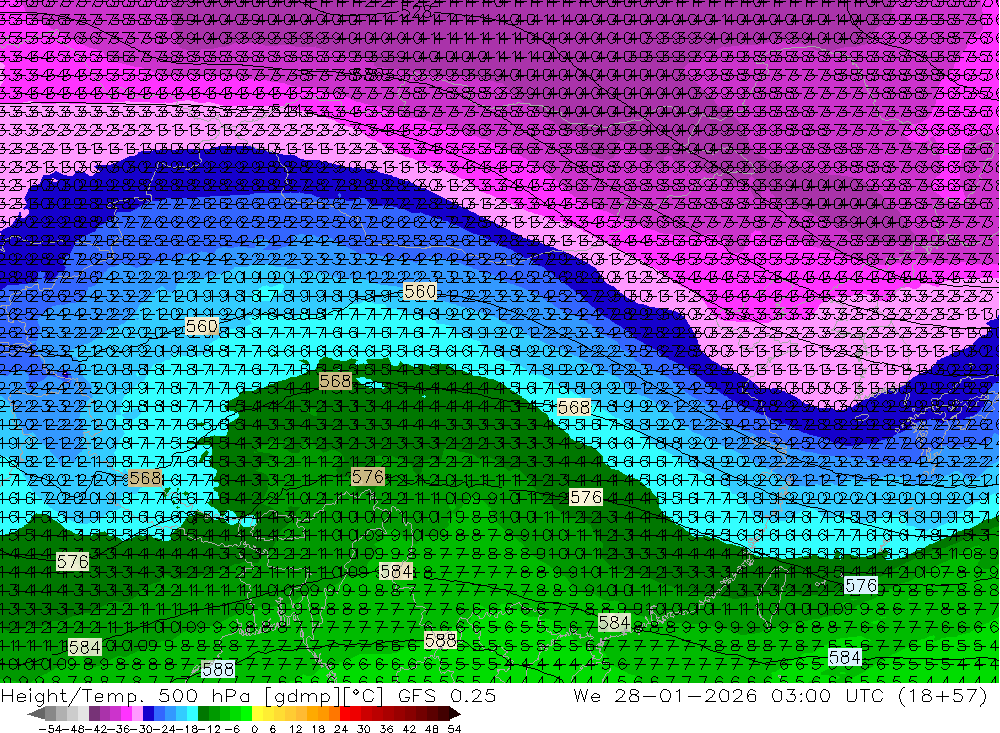
Task: Click the '(18+57)' run offset text
Action: (x=943, y=695)
